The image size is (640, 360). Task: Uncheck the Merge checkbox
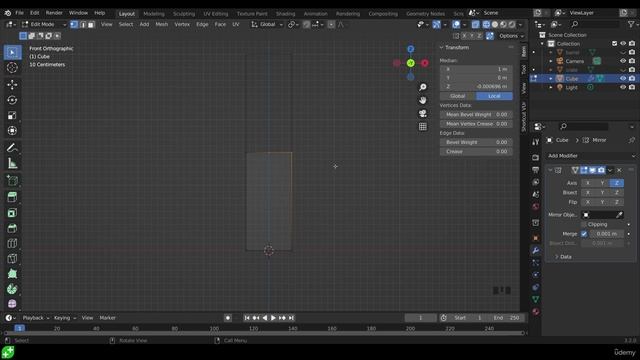click(x=584, y=234)
